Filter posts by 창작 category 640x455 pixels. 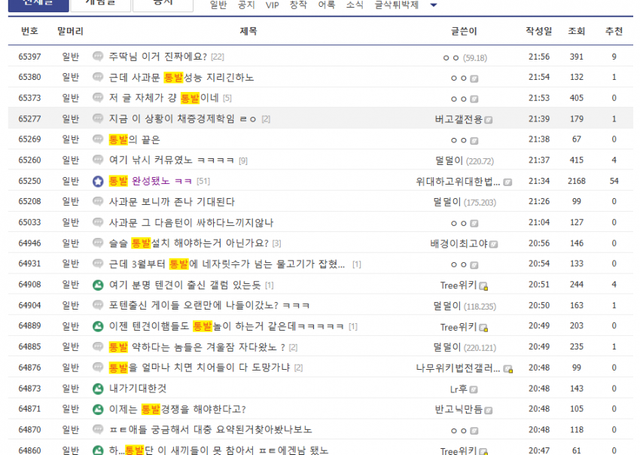pyautogui.click(x=298, y=5)
